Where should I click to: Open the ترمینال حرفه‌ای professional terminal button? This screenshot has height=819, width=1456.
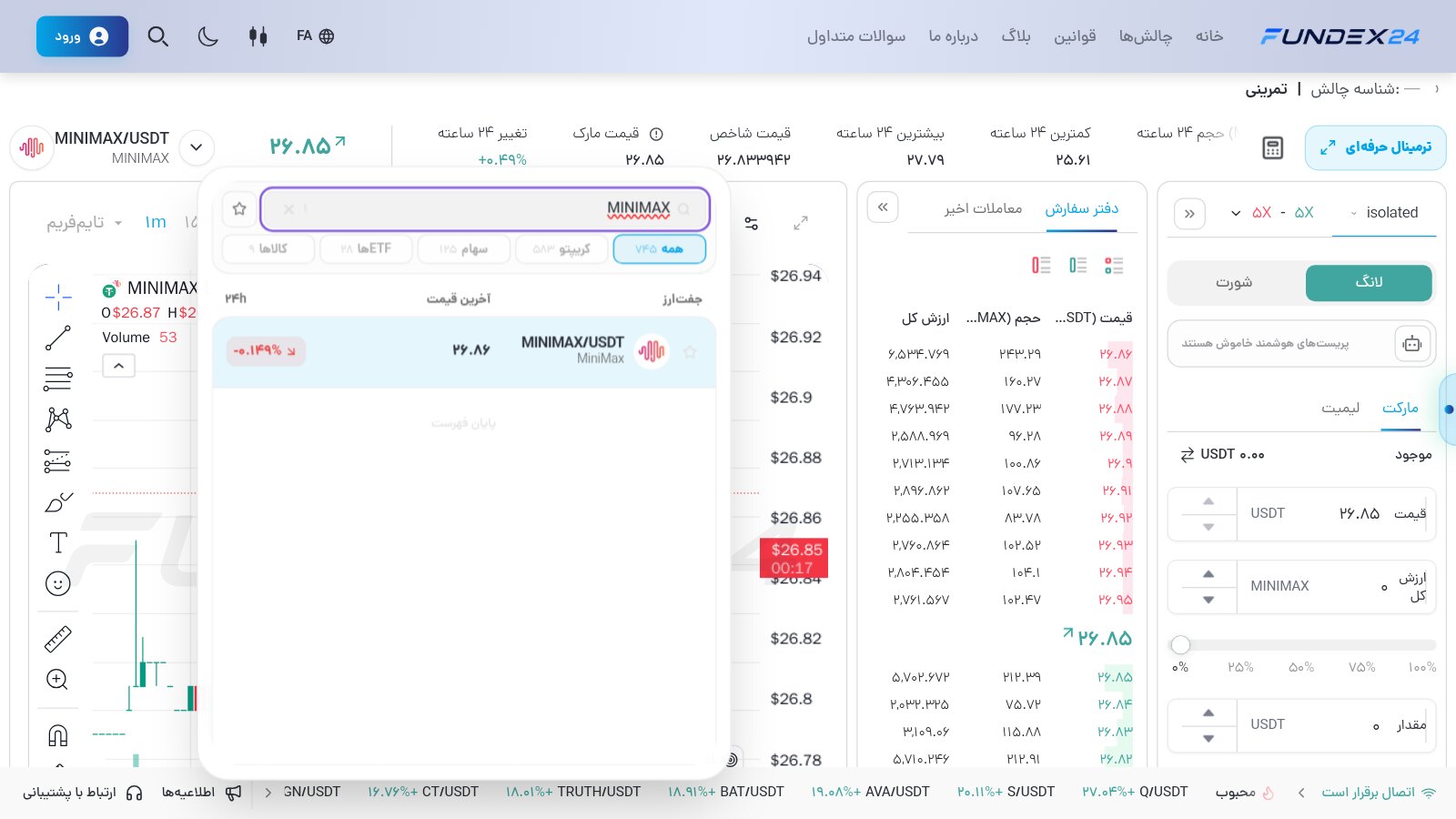pyautogui.click(x=1376, y=147)
